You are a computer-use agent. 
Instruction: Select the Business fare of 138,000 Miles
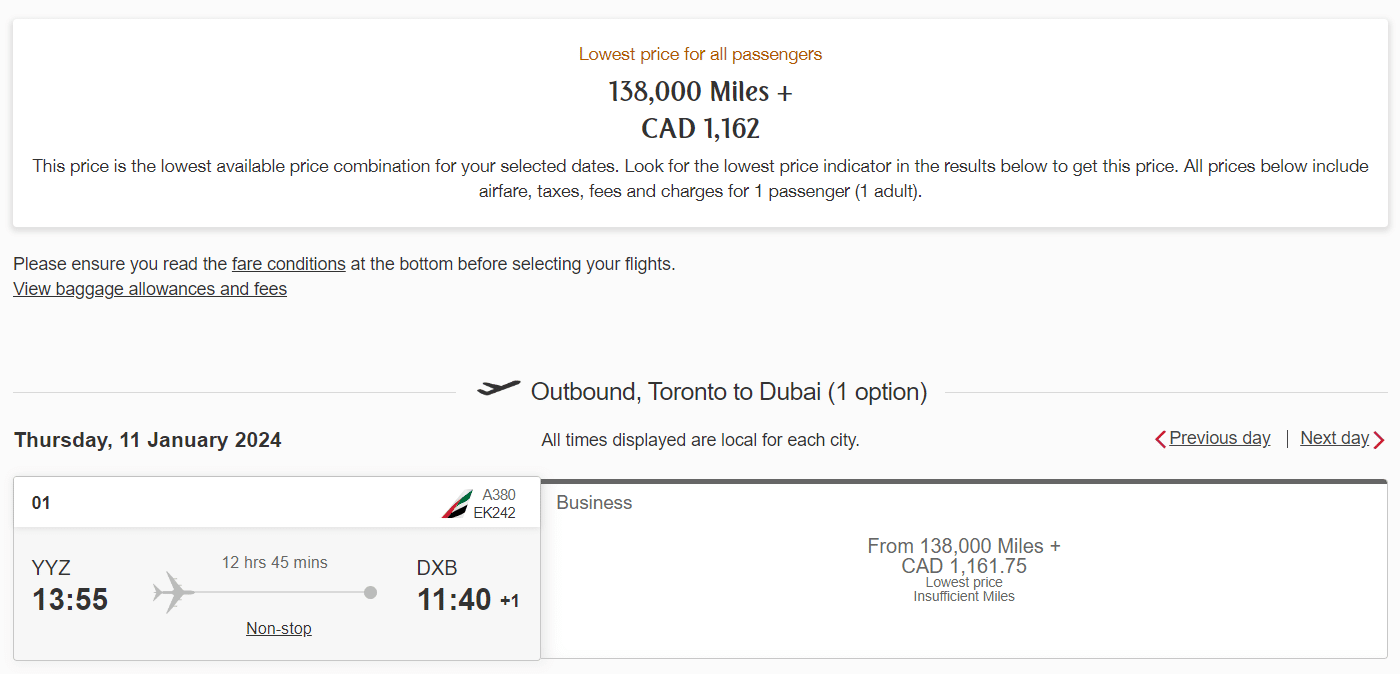963,556
